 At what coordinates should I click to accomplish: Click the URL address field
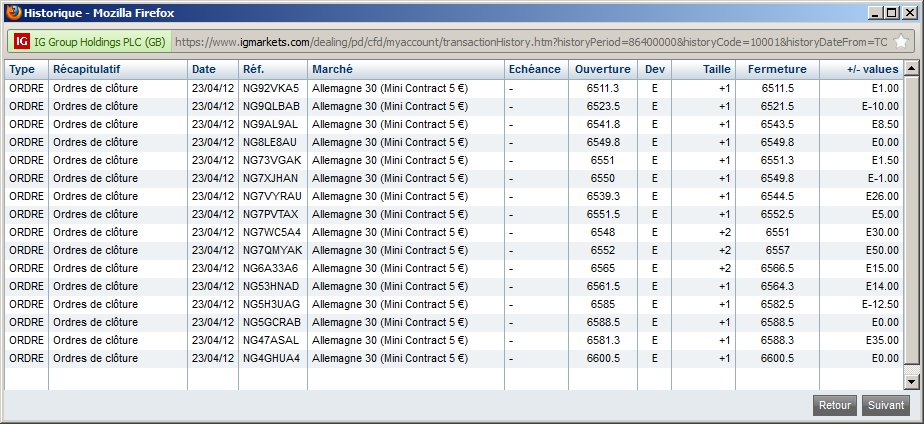(x=531, y=42)
